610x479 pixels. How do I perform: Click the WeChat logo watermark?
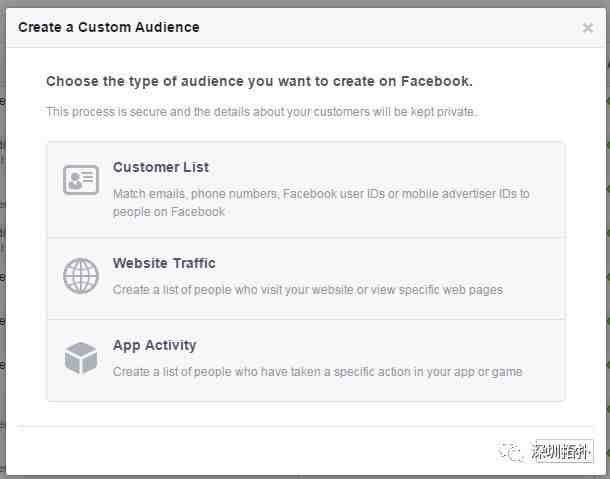(x=510, y=452)
